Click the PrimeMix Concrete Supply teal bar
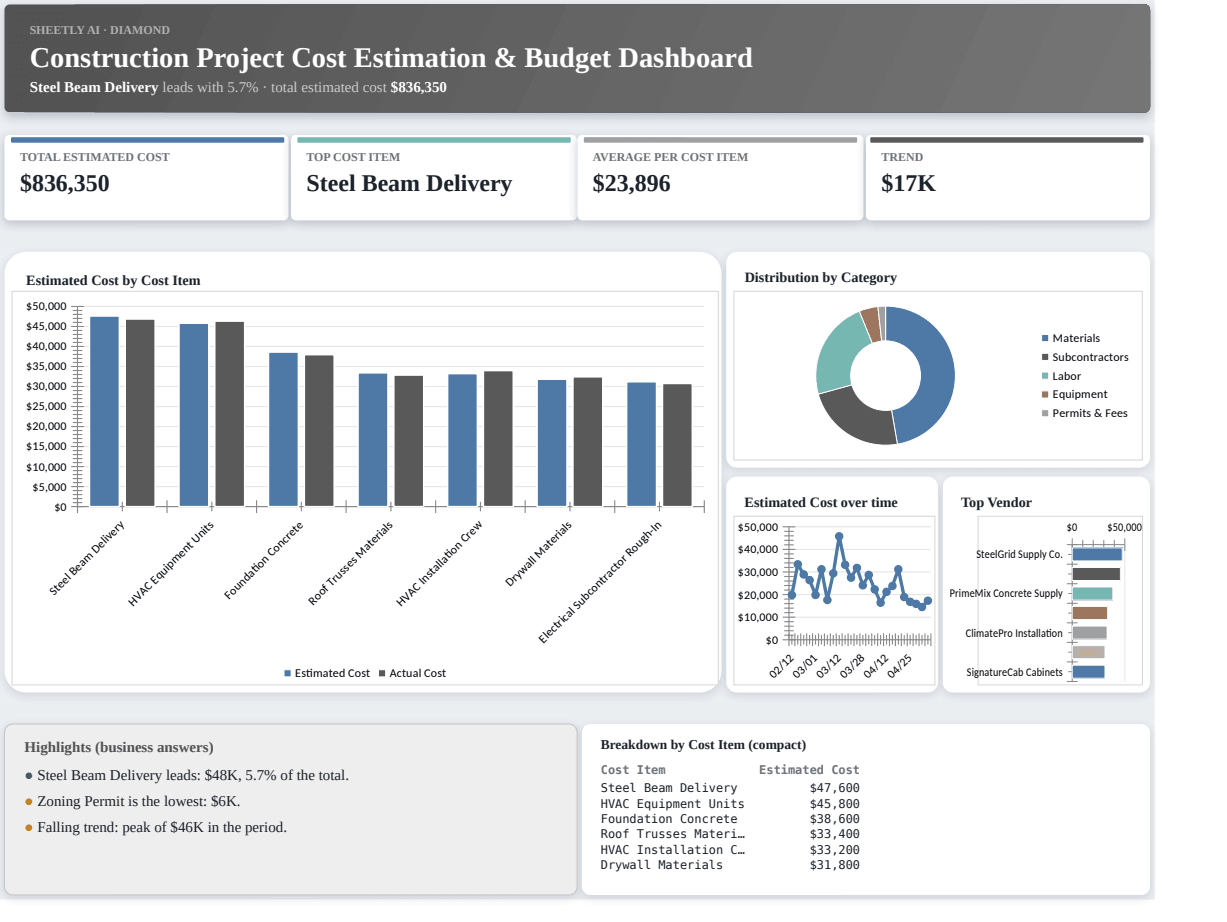1227x922 pixels. pyautogui.click(x=1092, y=594)
